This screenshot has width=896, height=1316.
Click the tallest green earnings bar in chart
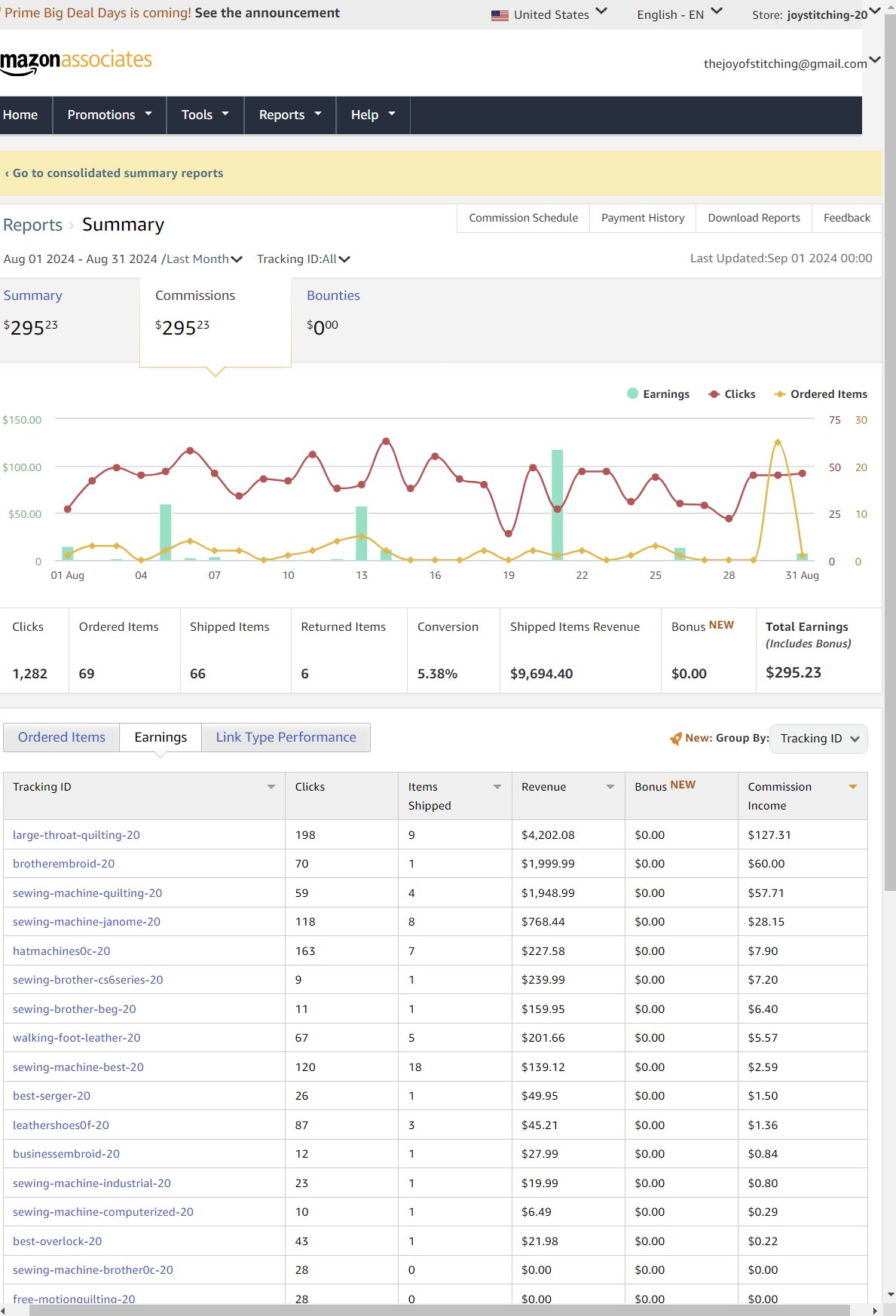click(x=558, y=505)
